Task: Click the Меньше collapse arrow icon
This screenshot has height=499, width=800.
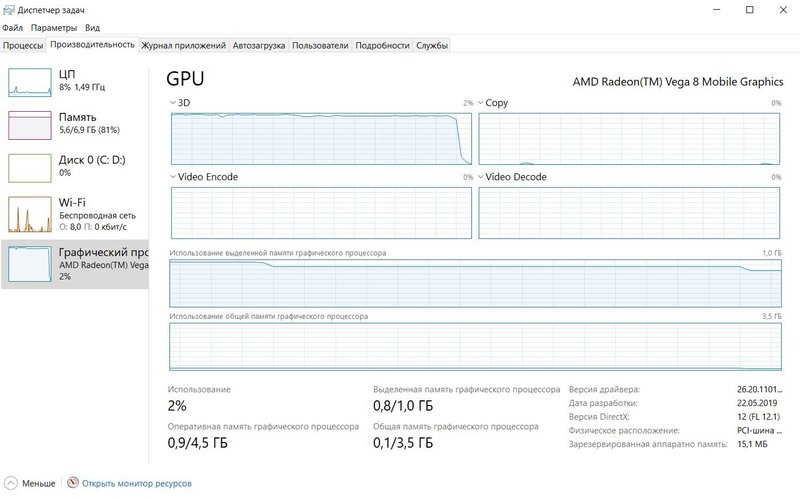Action: click(10, 483)
